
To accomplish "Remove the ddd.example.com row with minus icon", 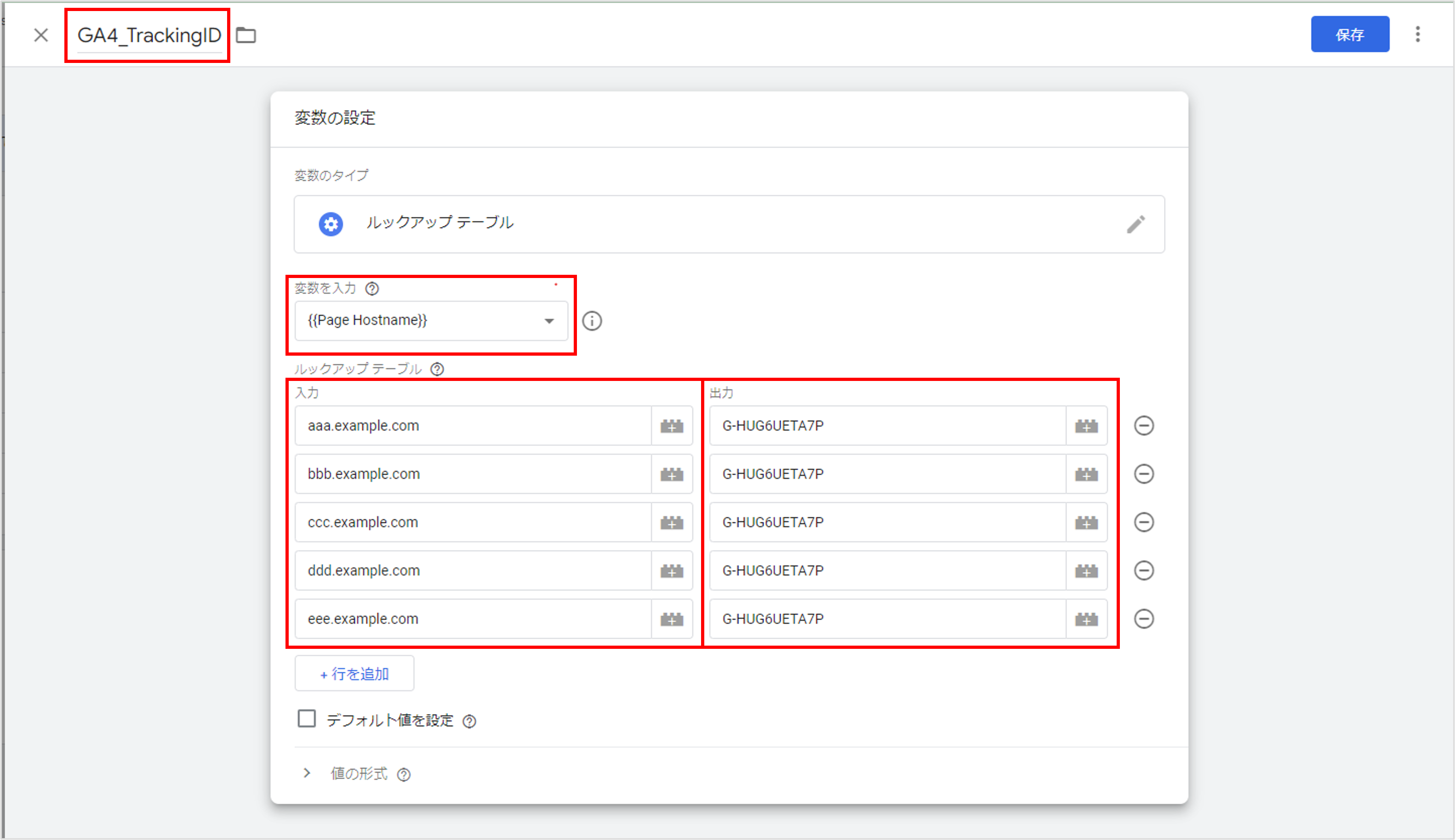I will [1143, 571].
